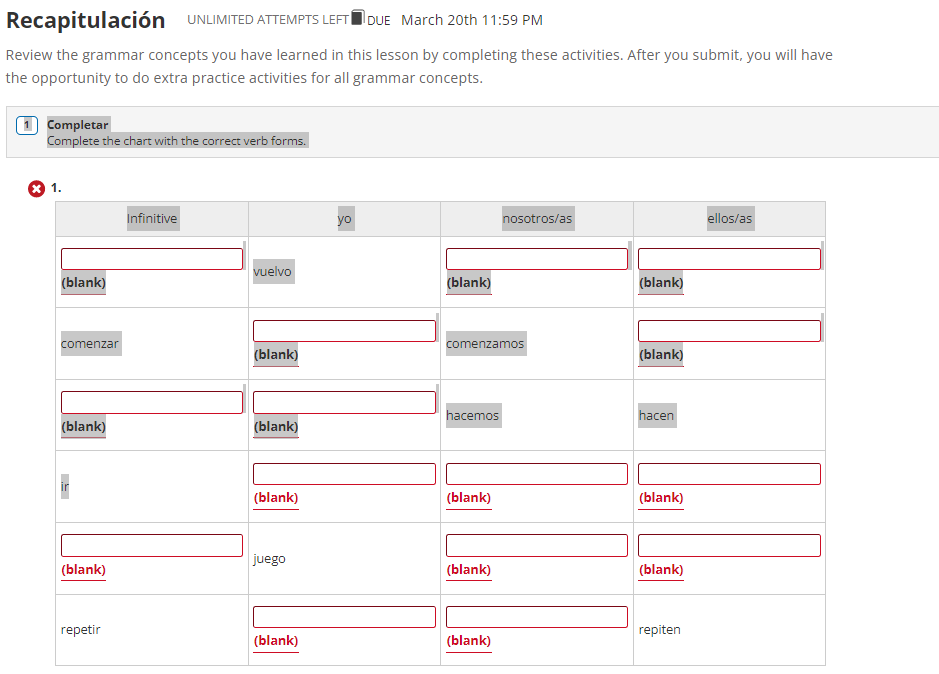Click the nosotros/as field in vuelvo row
The height and width of the screenshot is (674, 939).
(x=537, y=259)
